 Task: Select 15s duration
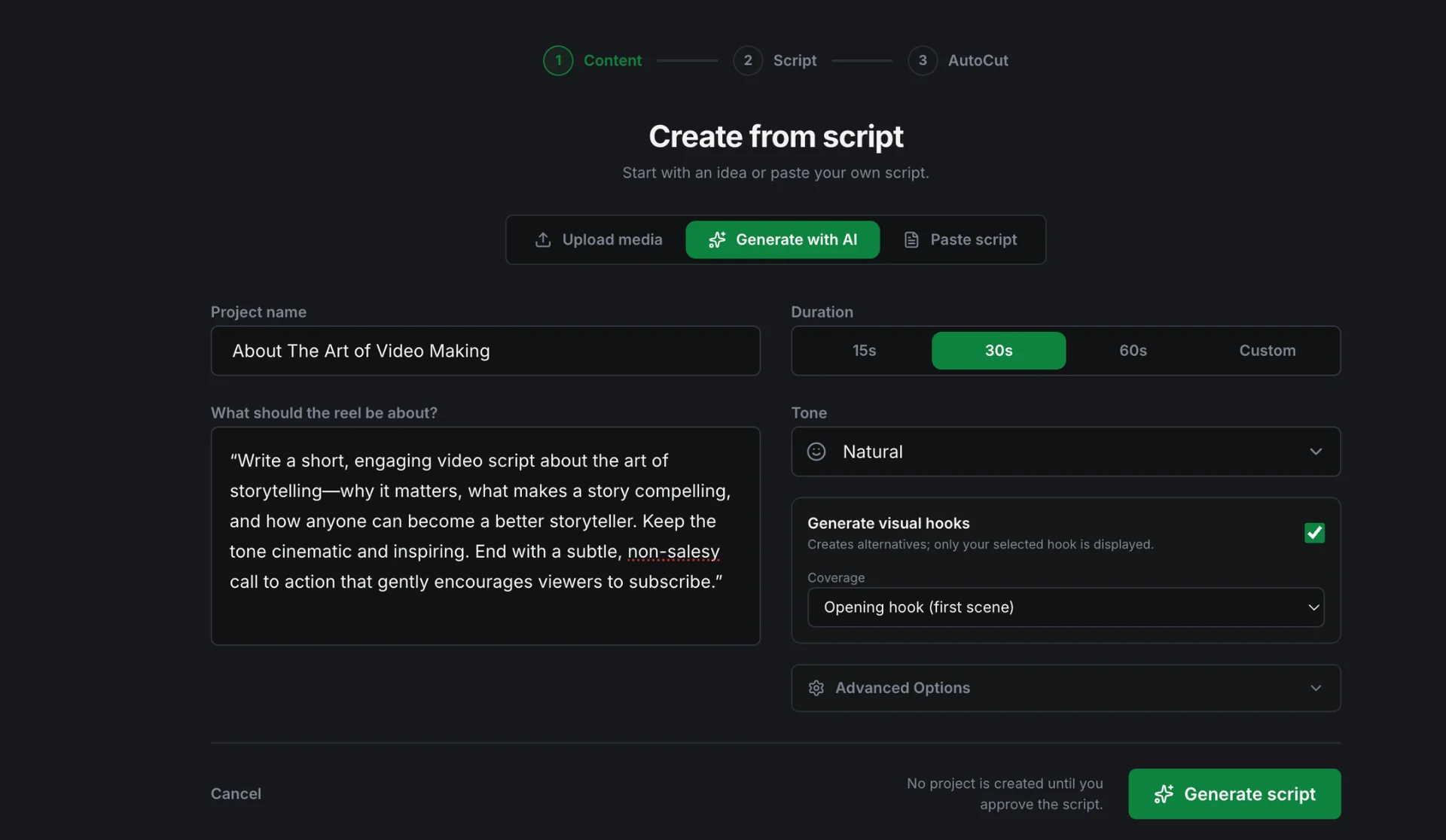pos(864,351)
